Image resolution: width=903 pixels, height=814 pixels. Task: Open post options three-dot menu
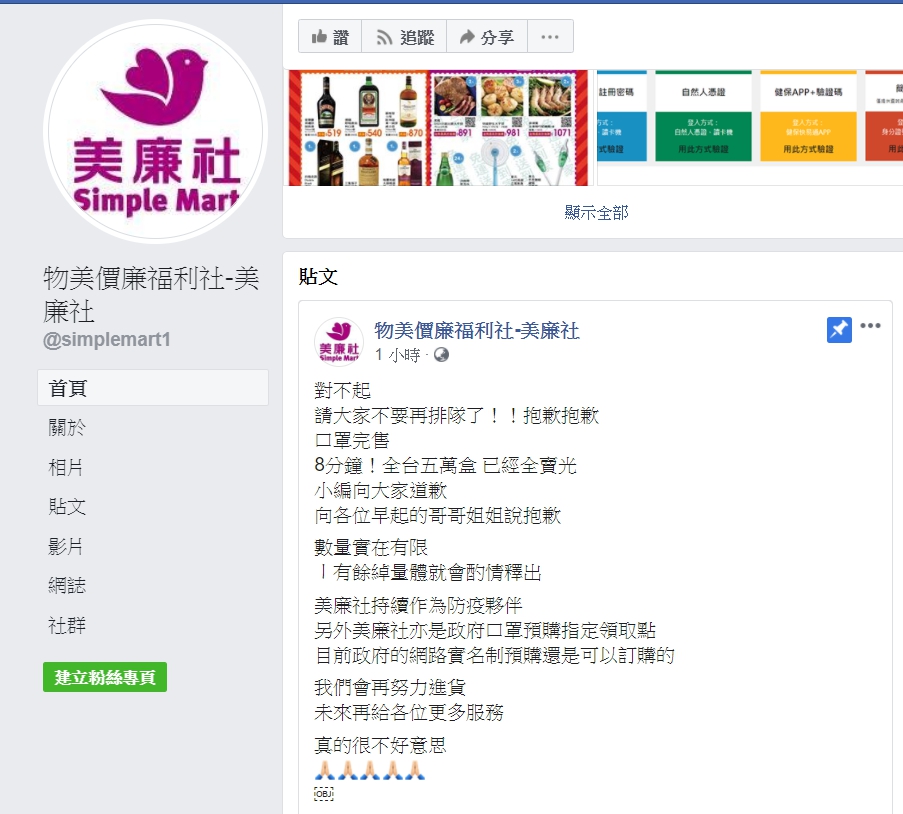point(870,326)
